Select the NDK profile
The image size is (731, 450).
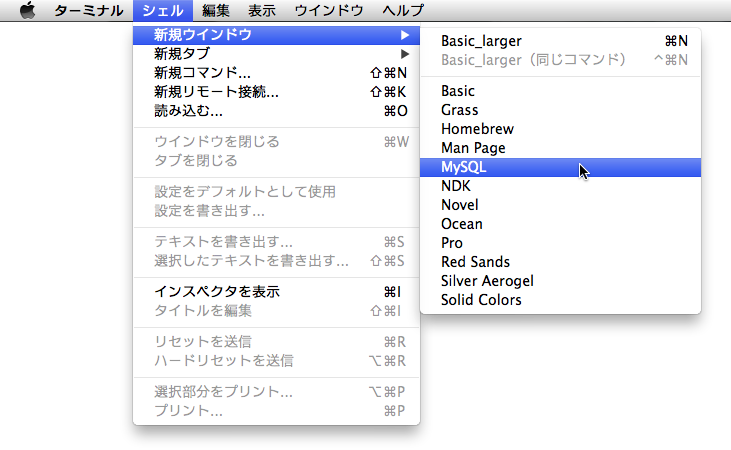pyautogui.click(x=560, y=186)
